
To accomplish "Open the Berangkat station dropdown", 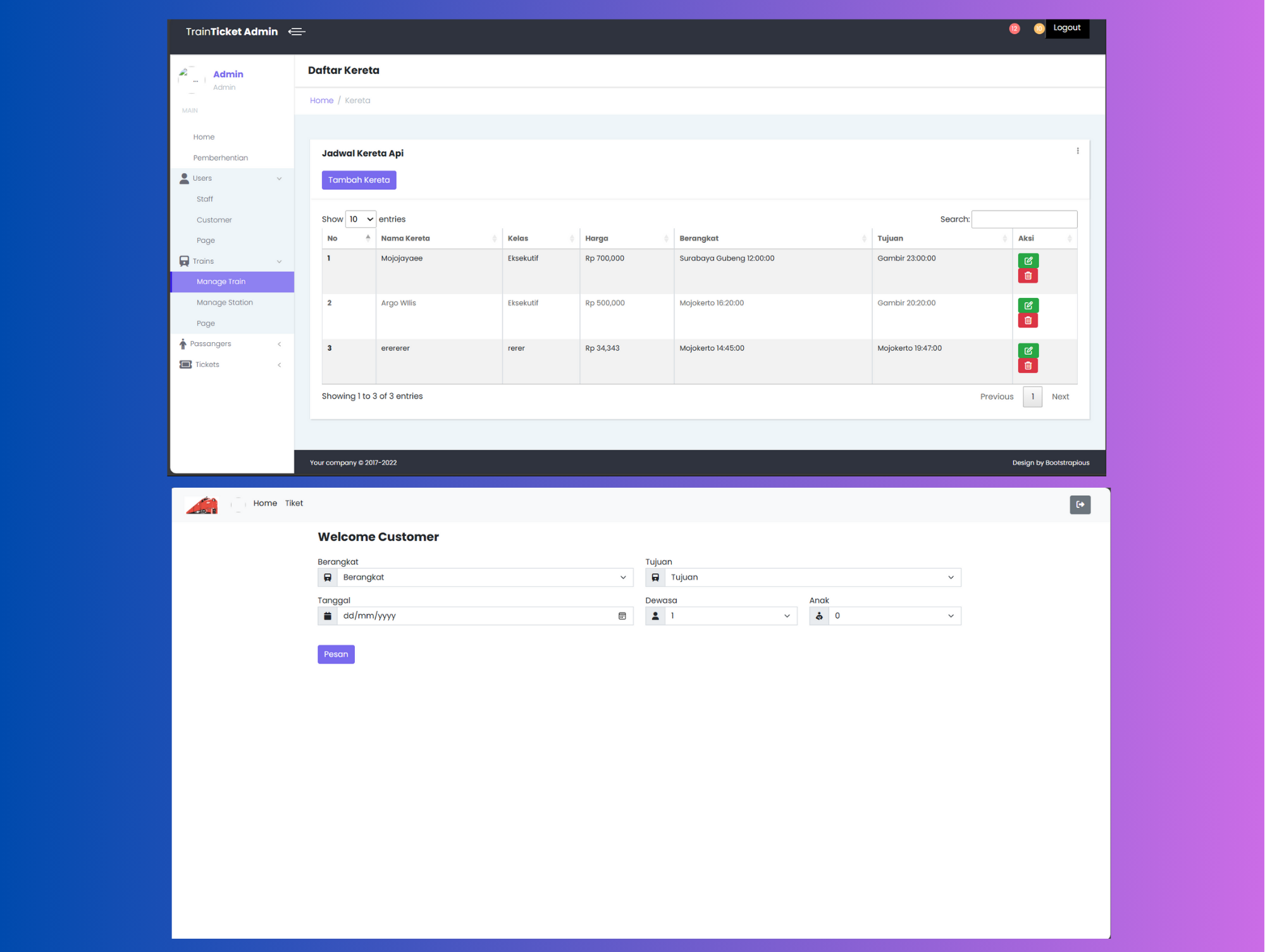I will (484, 578).
